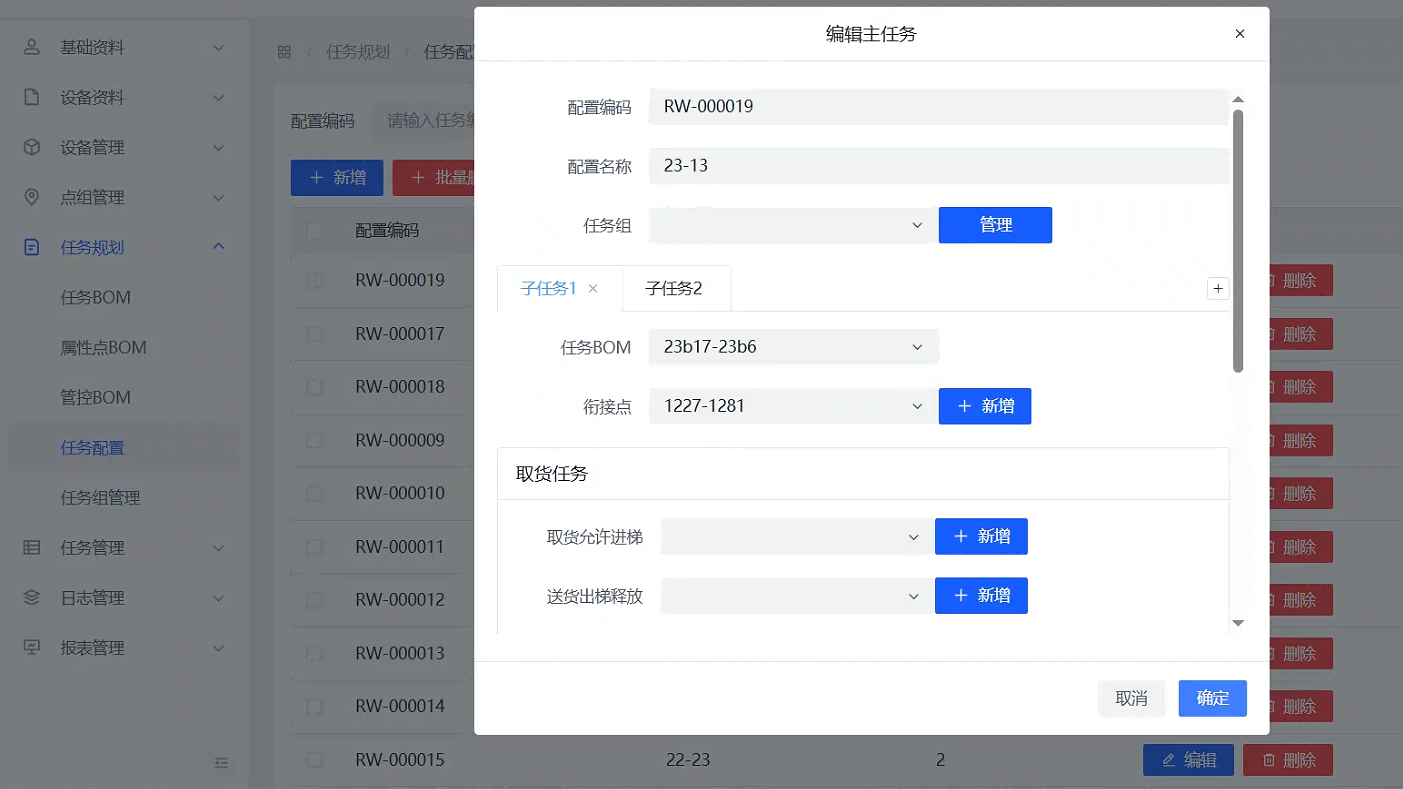Viewport: 1403px width, 789px height.
Task: Check the select-all checkbox in table header
Action: 314,230
